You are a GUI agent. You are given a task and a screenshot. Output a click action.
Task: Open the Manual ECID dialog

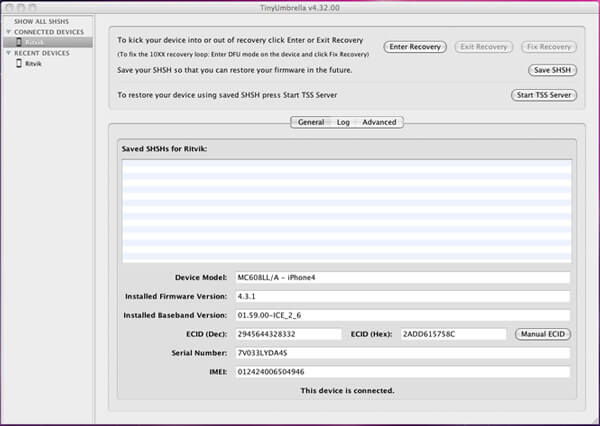[544, 334]
